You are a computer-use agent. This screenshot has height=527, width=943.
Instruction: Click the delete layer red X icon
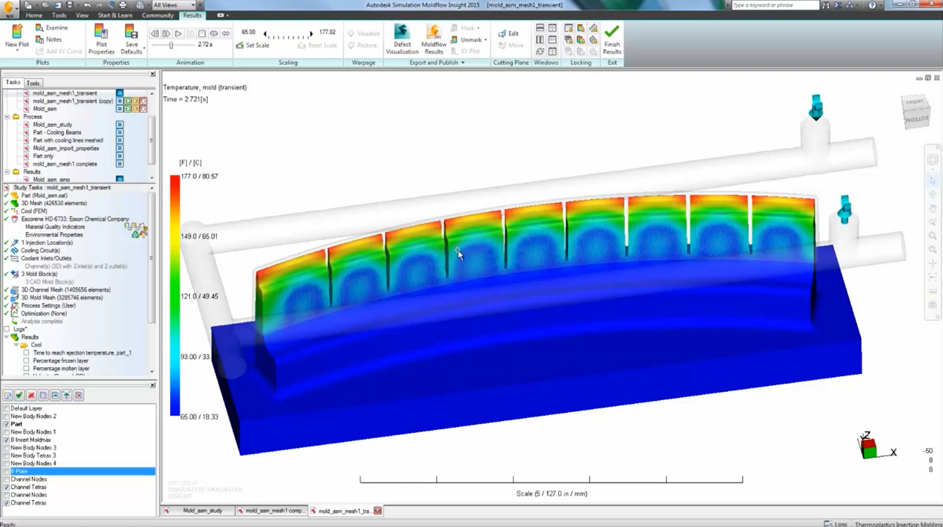pos(31,395)
